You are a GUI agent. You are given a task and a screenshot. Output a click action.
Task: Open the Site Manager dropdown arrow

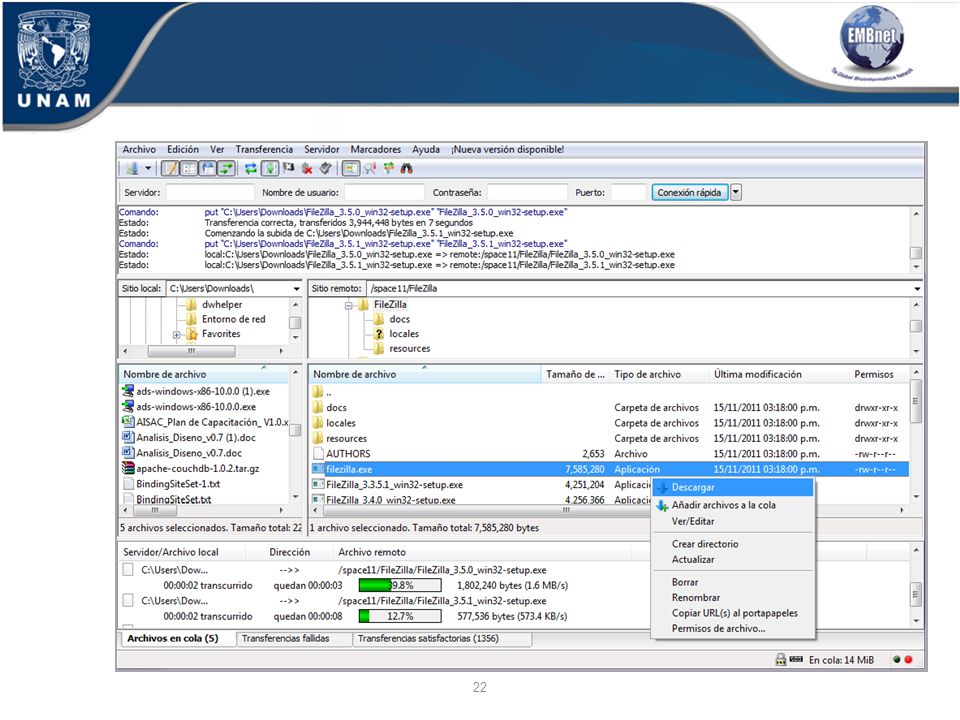coord(148,168)
